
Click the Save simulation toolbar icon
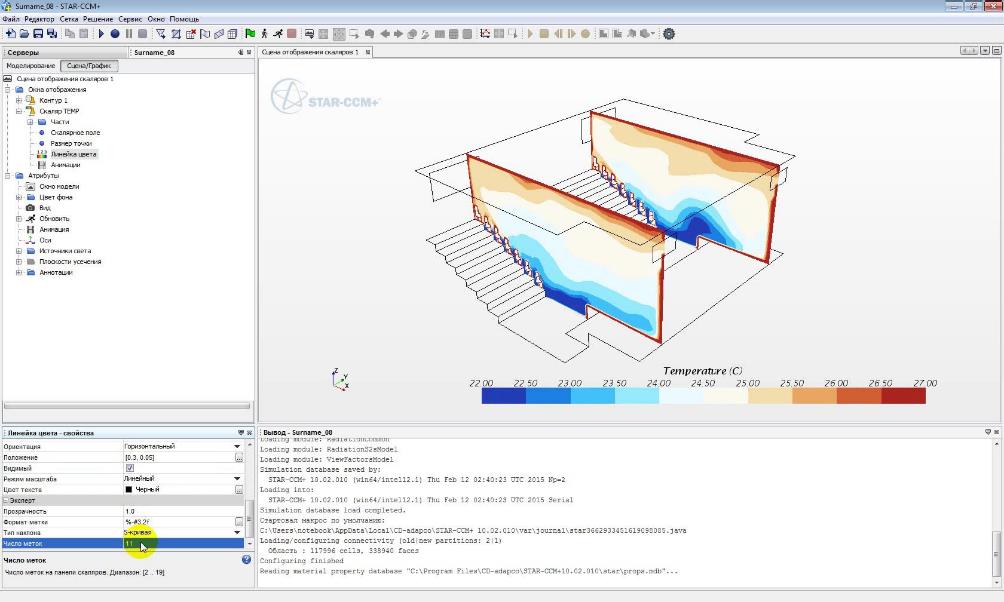(x=37, y=33)
